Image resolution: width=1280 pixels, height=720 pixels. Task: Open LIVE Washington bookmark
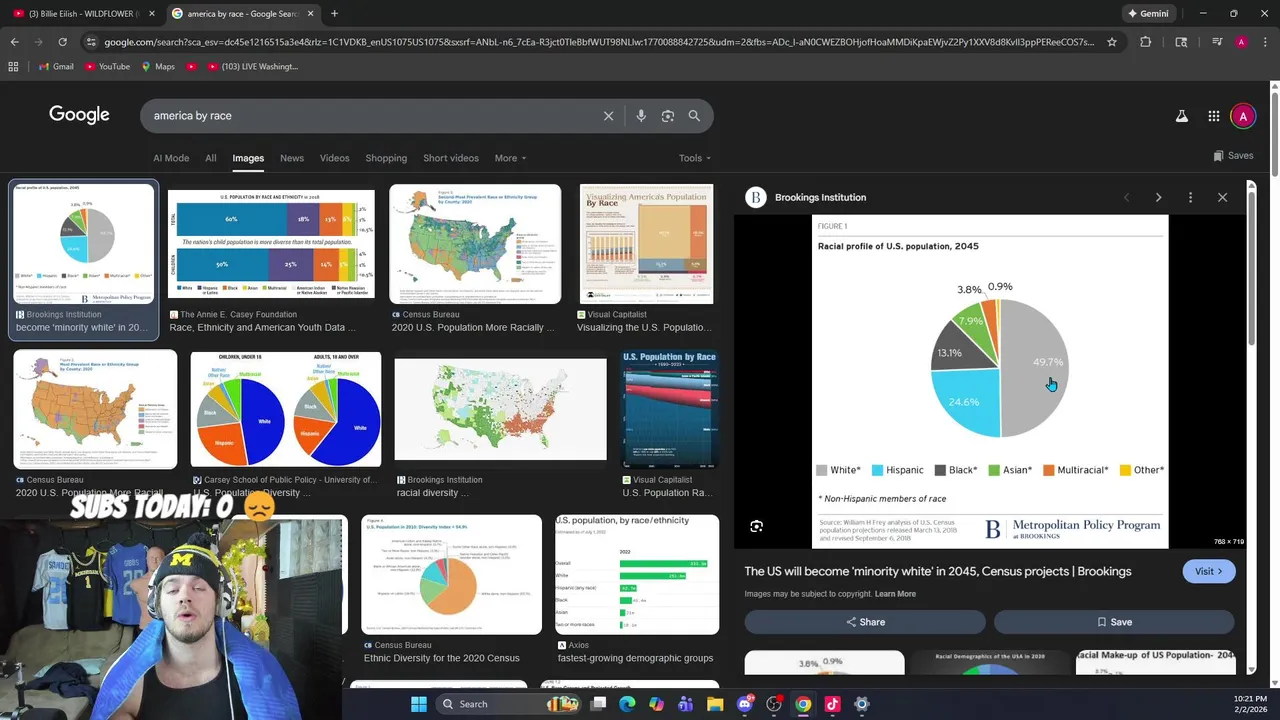click(x=253, y=66)
